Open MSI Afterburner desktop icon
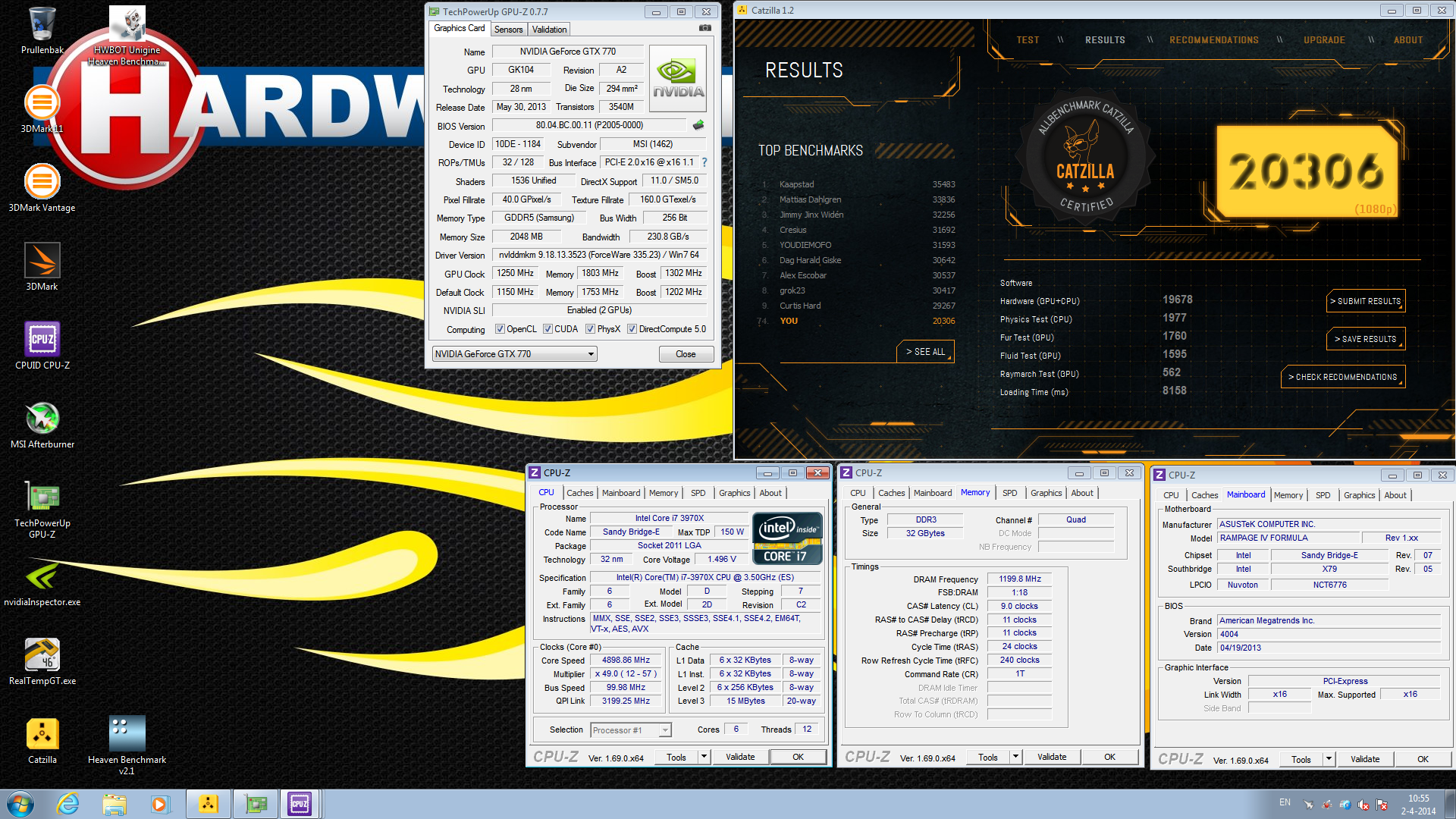Viewport: 1456px width, 819px height. [42, 425]
